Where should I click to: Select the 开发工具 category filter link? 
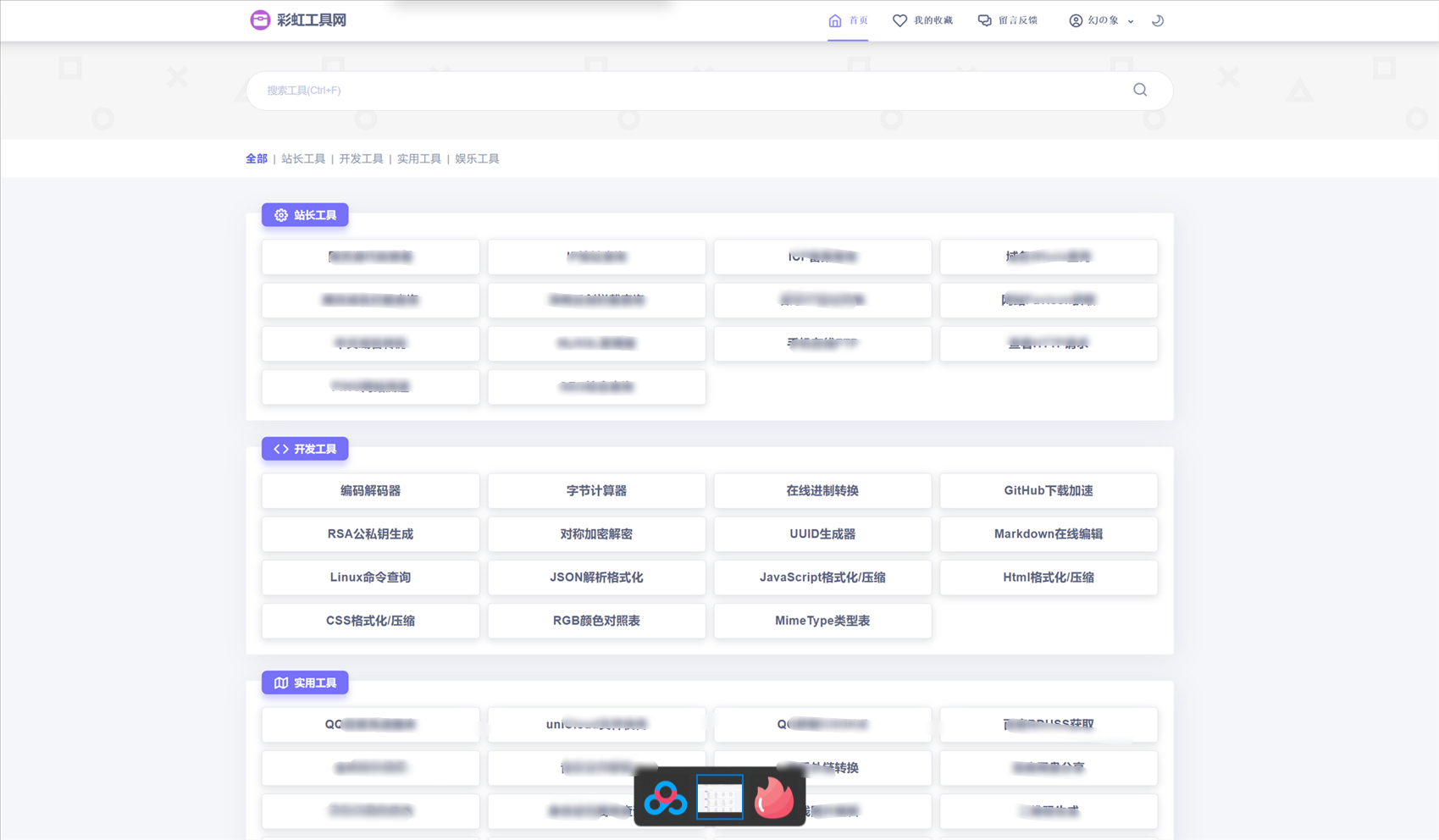click(x=361, y=158)
